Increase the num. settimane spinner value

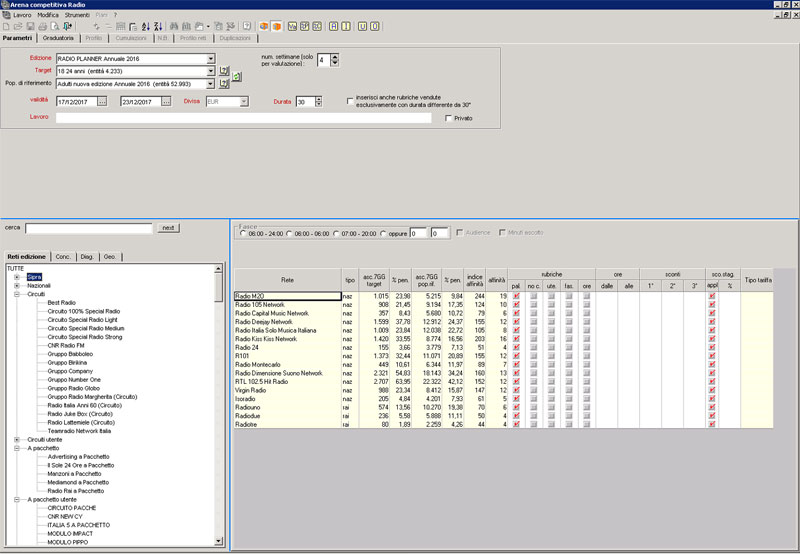click(x=334, y=57)
